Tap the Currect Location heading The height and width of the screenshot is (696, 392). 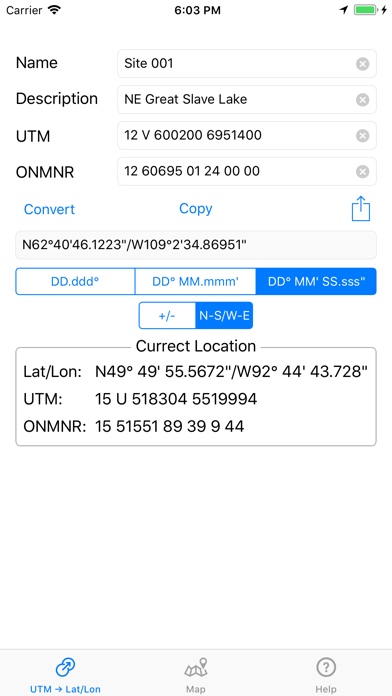pos(196,346)
